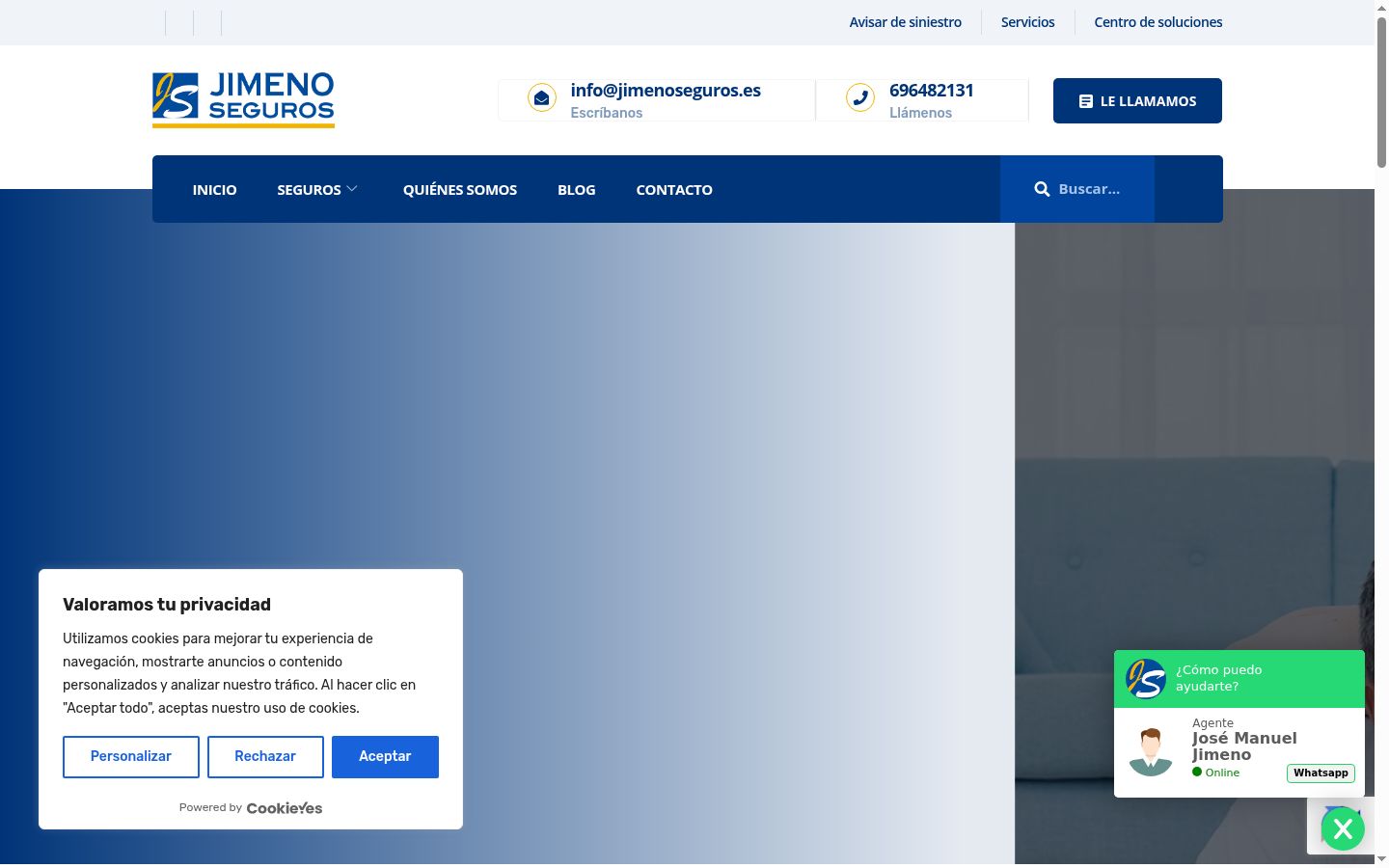Open the Blog menu item
The height and width of the screenshot is (868, 1389).
tap(577, 190)
